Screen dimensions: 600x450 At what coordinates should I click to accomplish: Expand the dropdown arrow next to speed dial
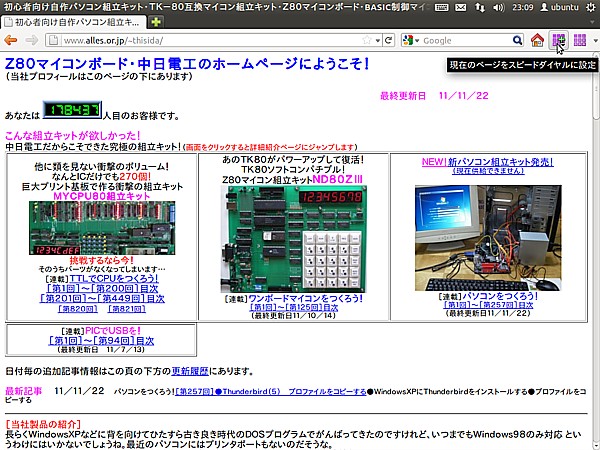pos(595,40)
